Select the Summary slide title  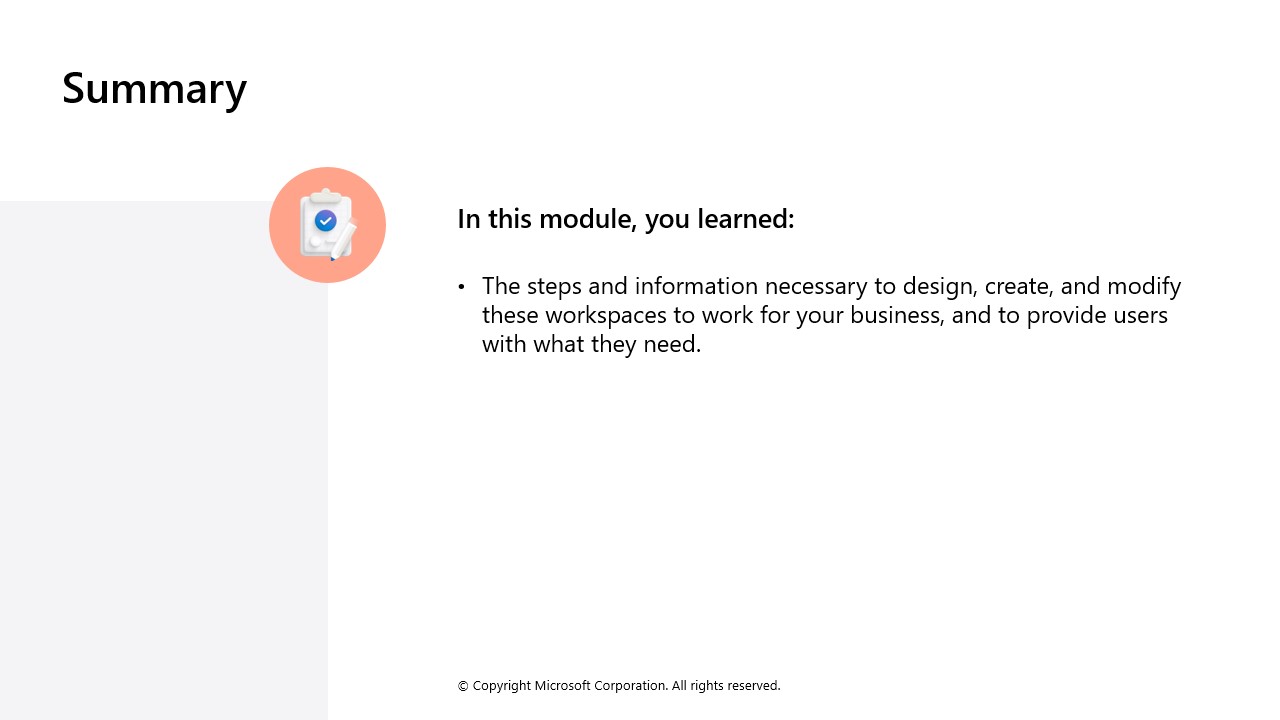[x=154, y=88]
